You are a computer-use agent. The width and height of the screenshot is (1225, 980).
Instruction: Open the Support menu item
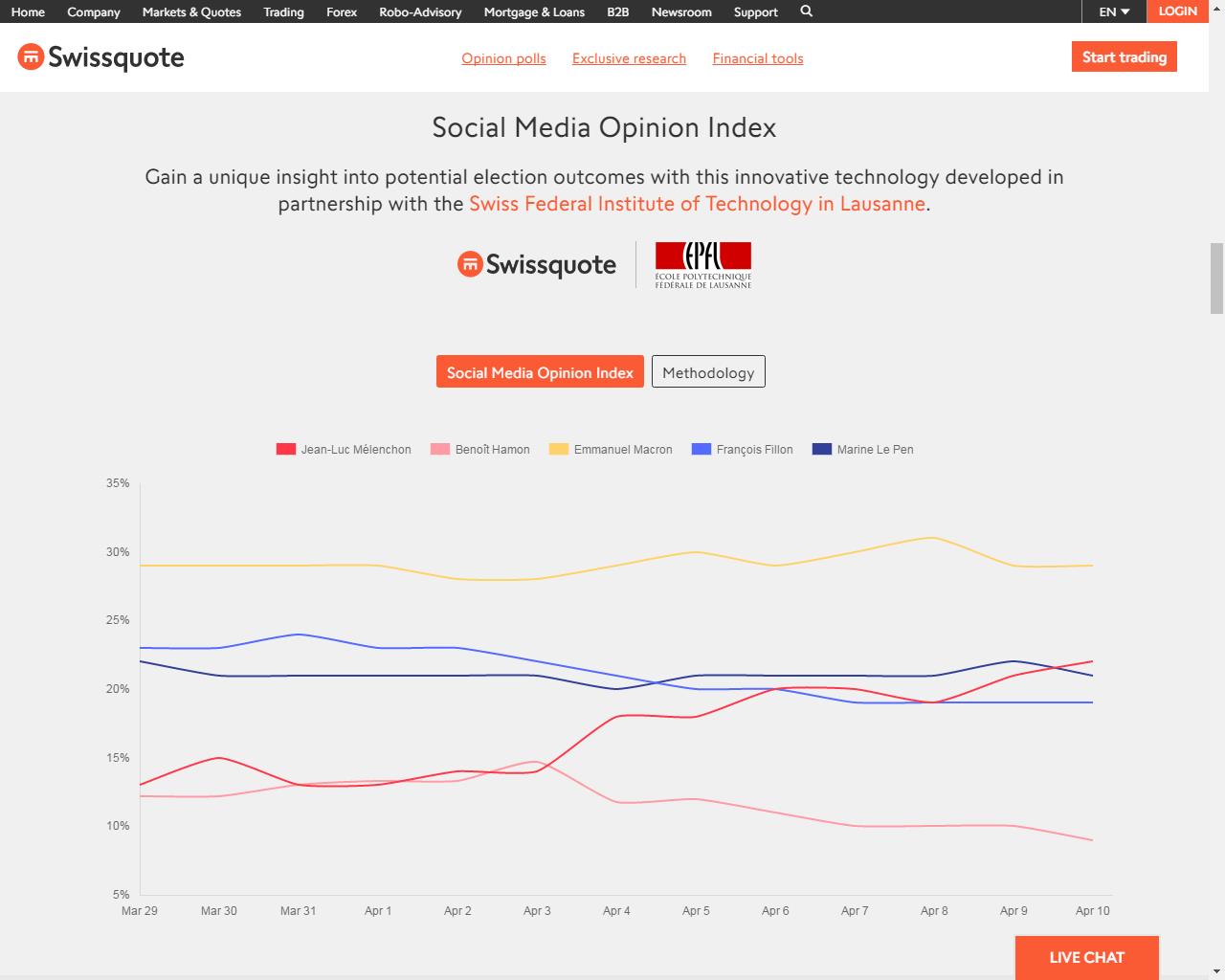click(756, 12)
